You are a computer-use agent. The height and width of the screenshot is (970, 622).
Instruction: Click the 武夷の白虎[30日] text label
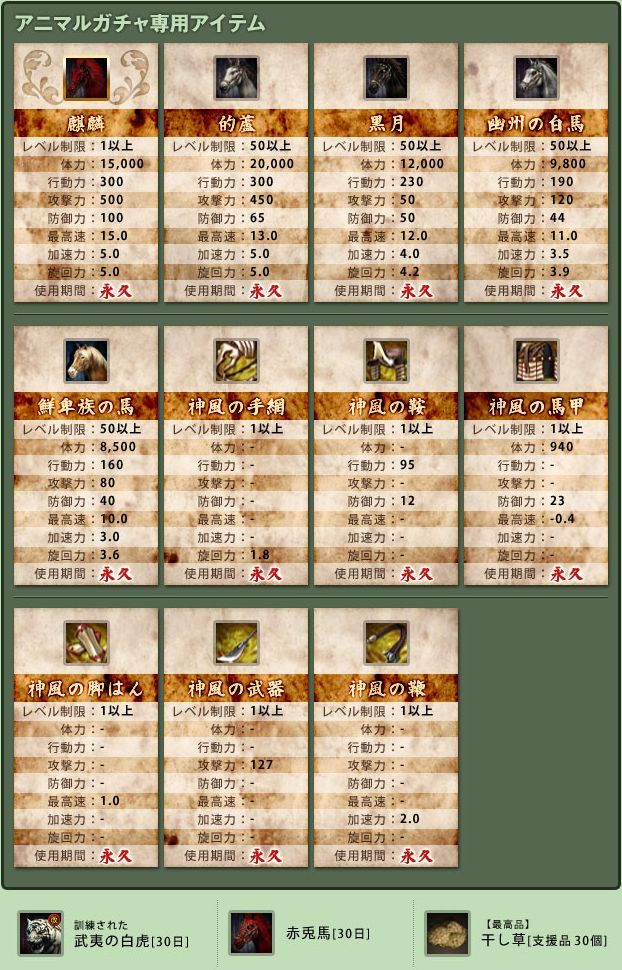tap(131, 941)
